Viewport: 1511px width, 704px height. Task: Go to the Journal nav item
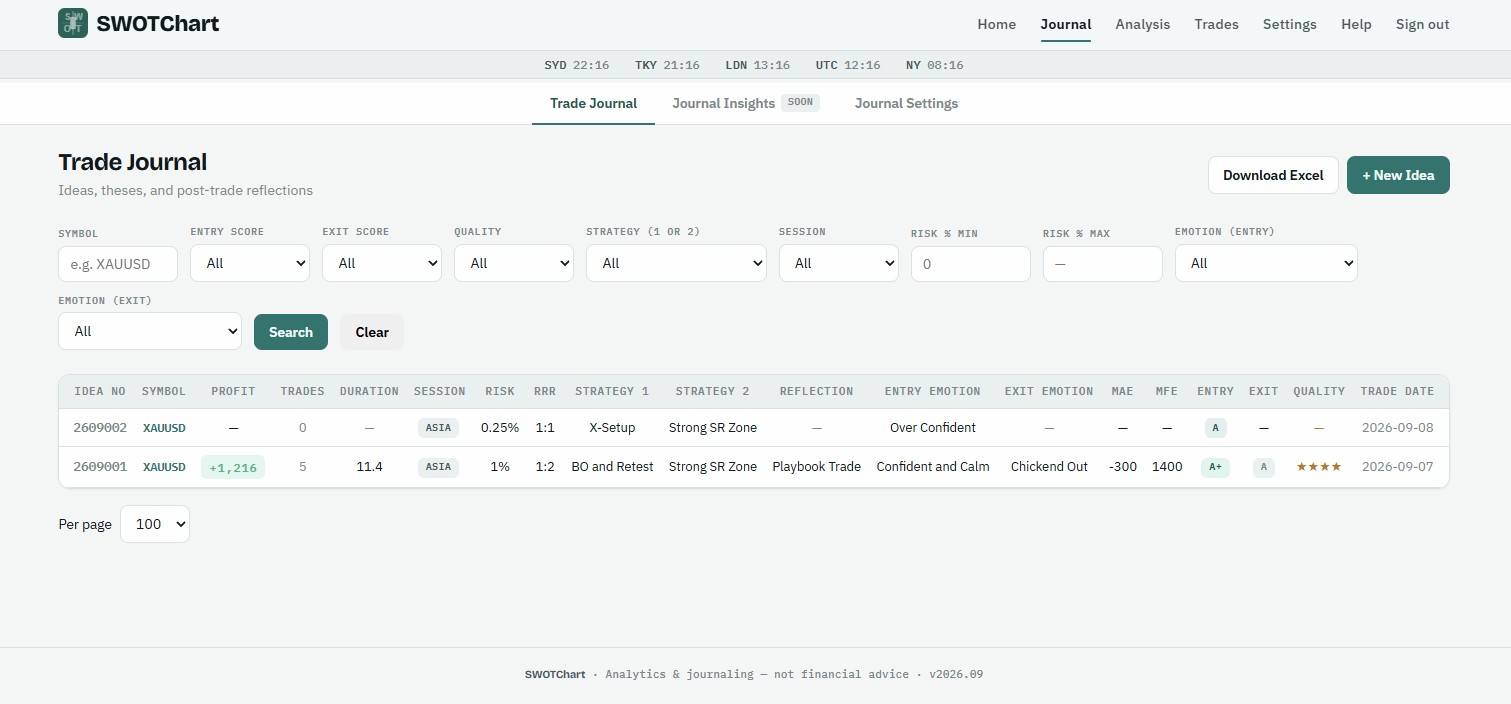pos(1066,24)
